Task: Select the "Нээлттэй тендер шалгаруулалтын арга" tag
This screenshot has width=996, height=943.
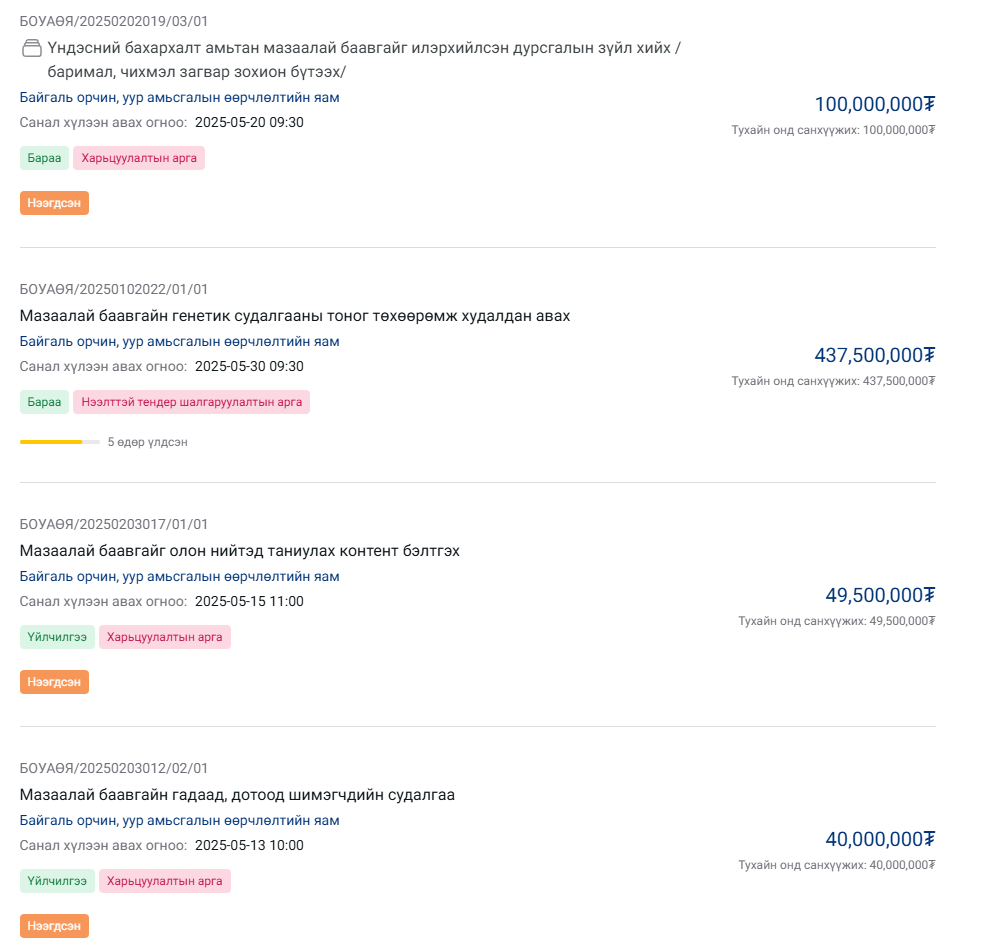Action: [x=191, y=402]
